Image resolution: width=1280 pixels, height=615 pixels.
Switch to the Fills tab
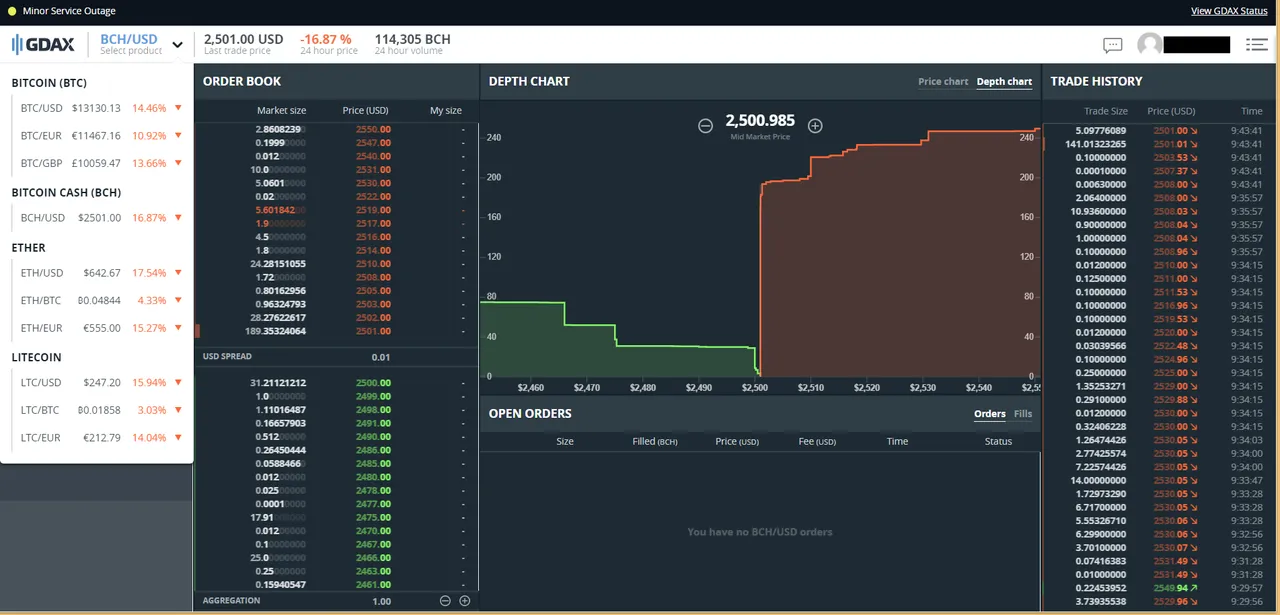1022,414
